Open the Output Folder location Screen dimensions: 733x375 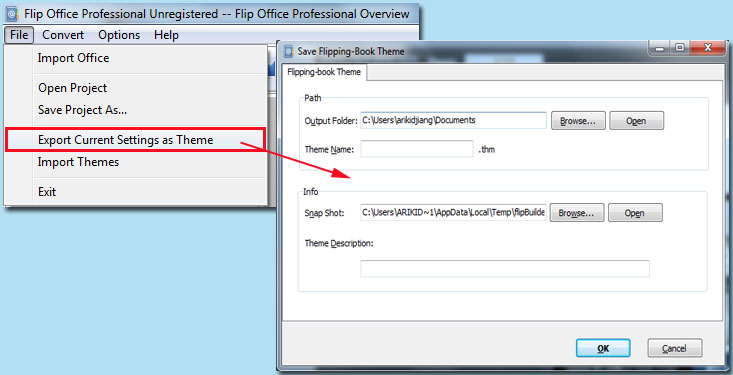click(x=636, y=121)
